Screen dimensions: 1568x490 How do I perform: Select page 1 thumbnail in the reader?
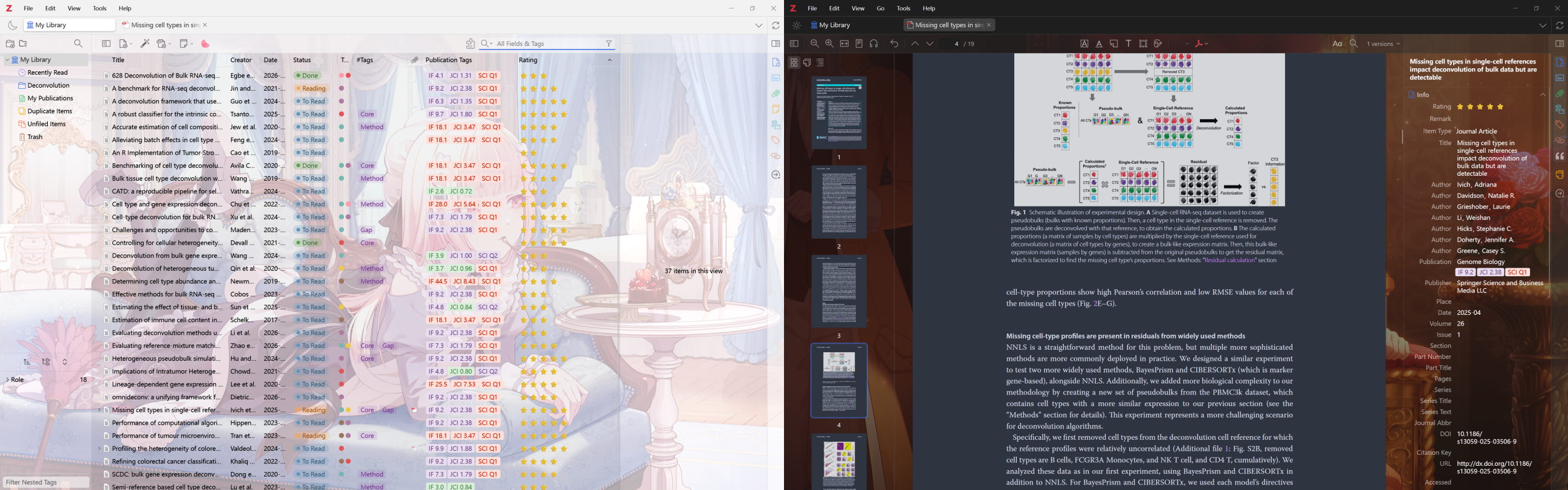point(839,112)
